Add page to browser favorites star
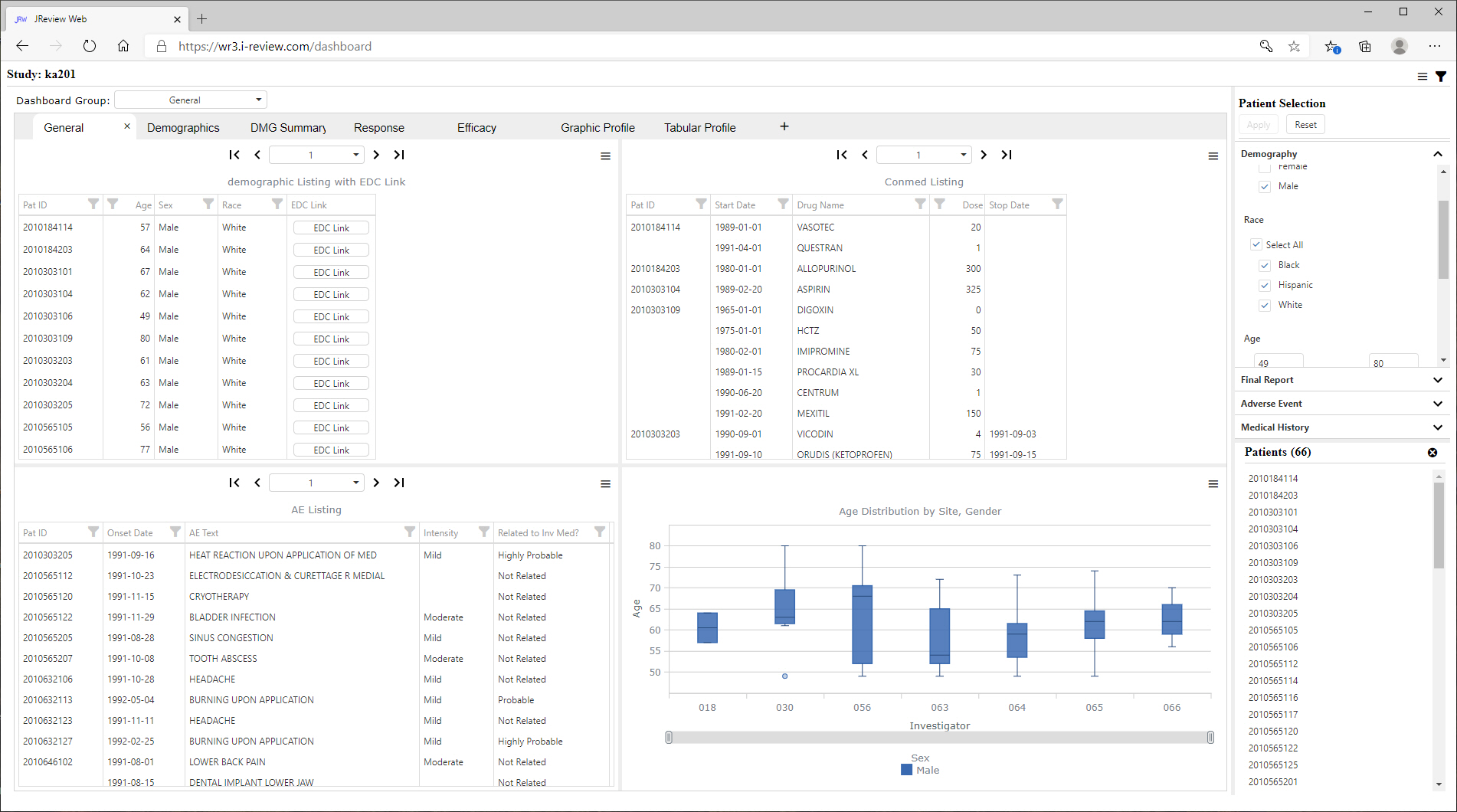This screenshot has width=1457, height=812. 1294,47
